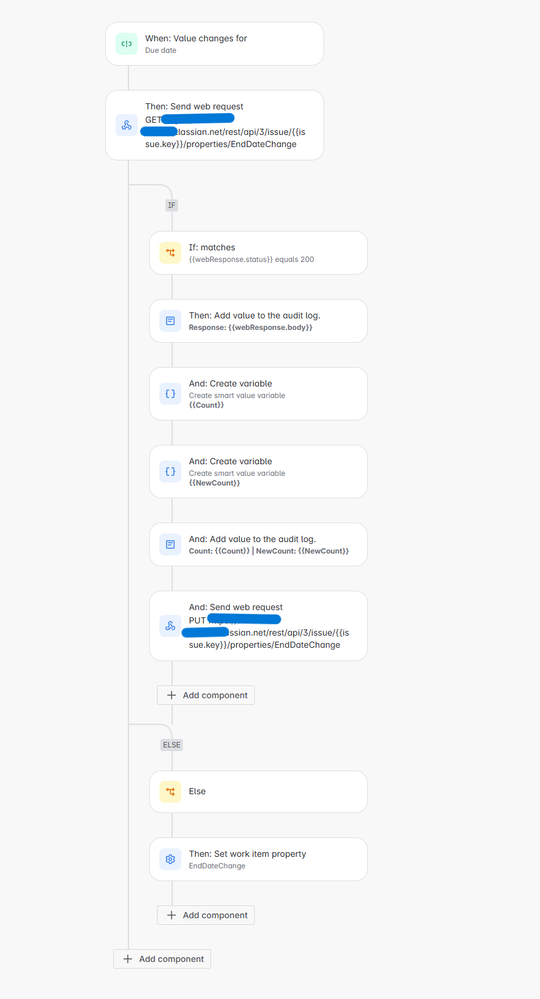Image resolution: width=540 pixels, height=999 pixels.
Task: Open the If: matches condition card
Action: (259, 253)
